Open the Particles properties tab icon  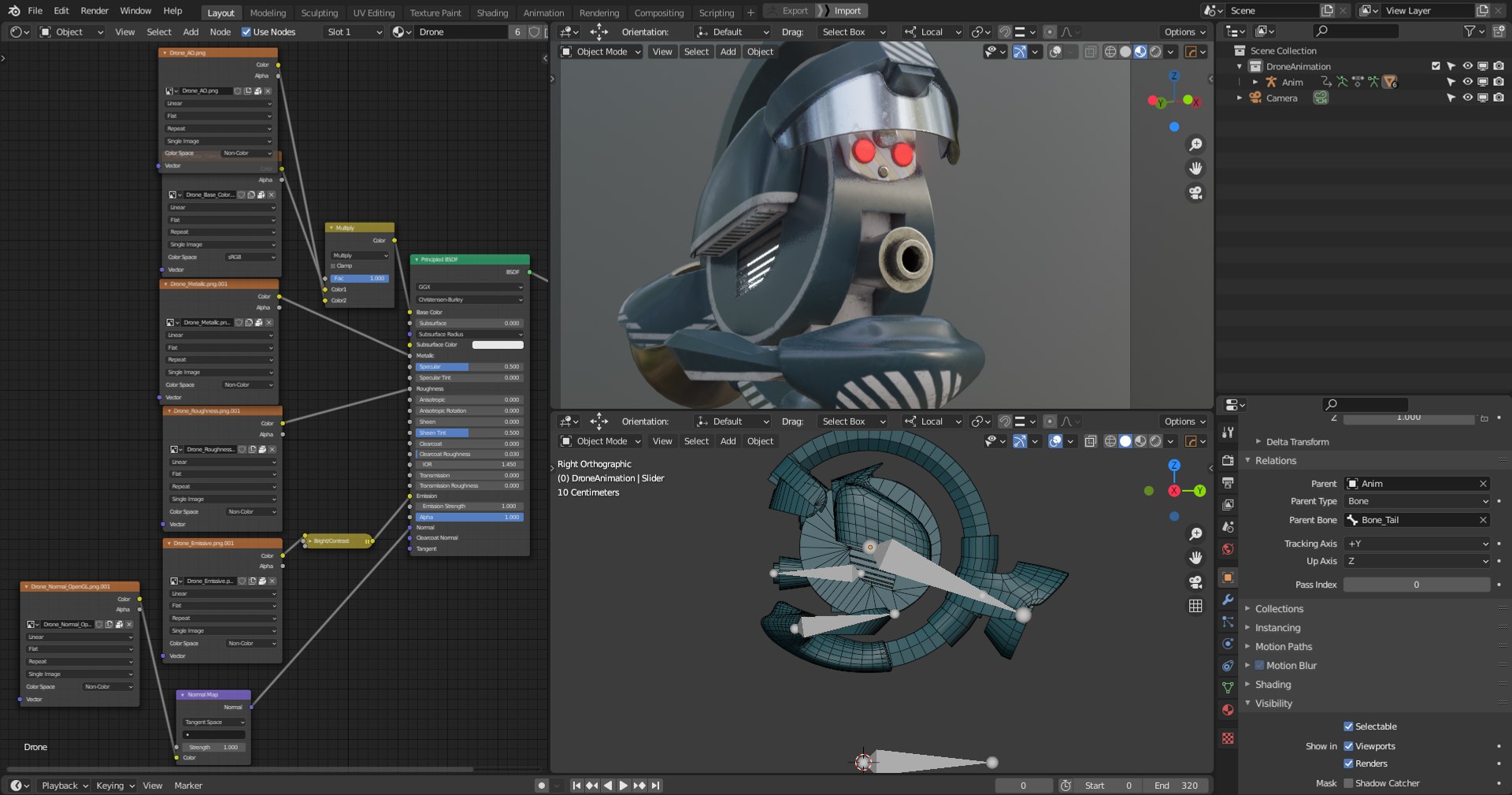(1228, 622)
